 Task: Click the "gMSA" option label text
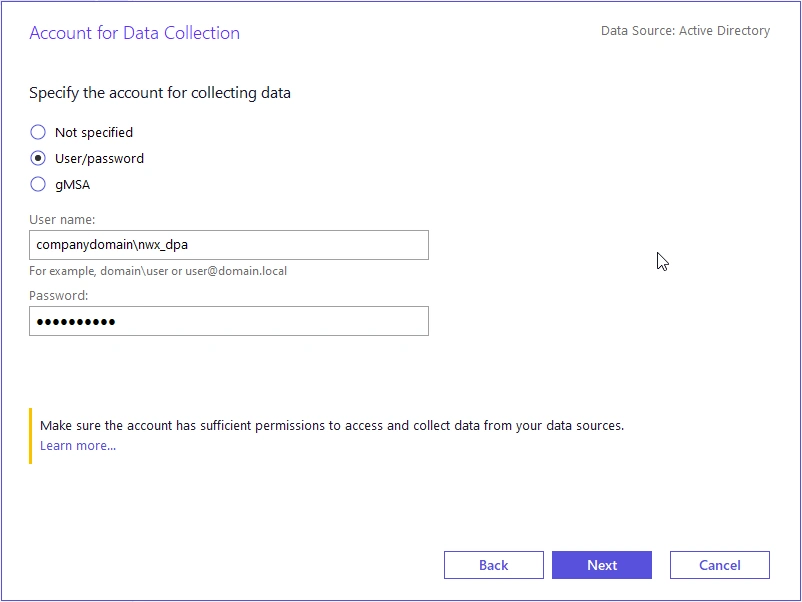click(73, 184)
